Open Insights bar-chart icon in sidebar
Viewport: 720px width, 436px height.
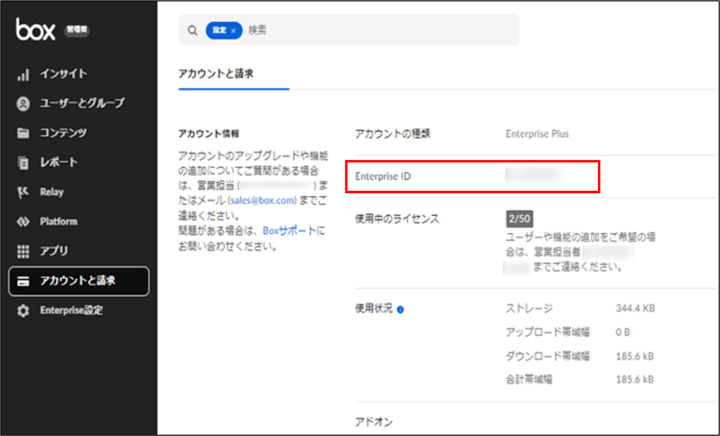[x=23, y=74]
